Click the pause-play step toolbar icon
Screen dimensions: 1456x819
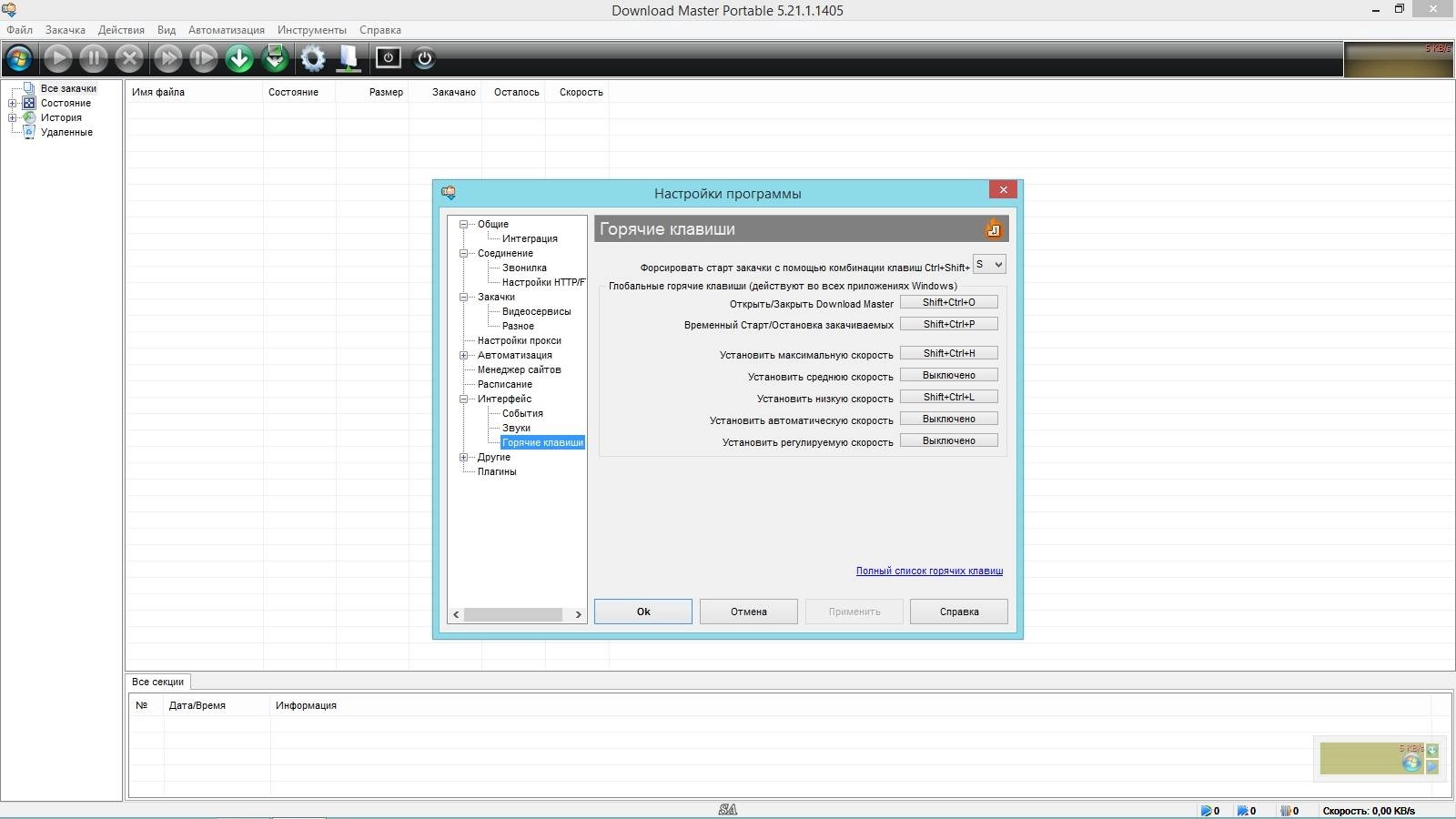point(203,58)
